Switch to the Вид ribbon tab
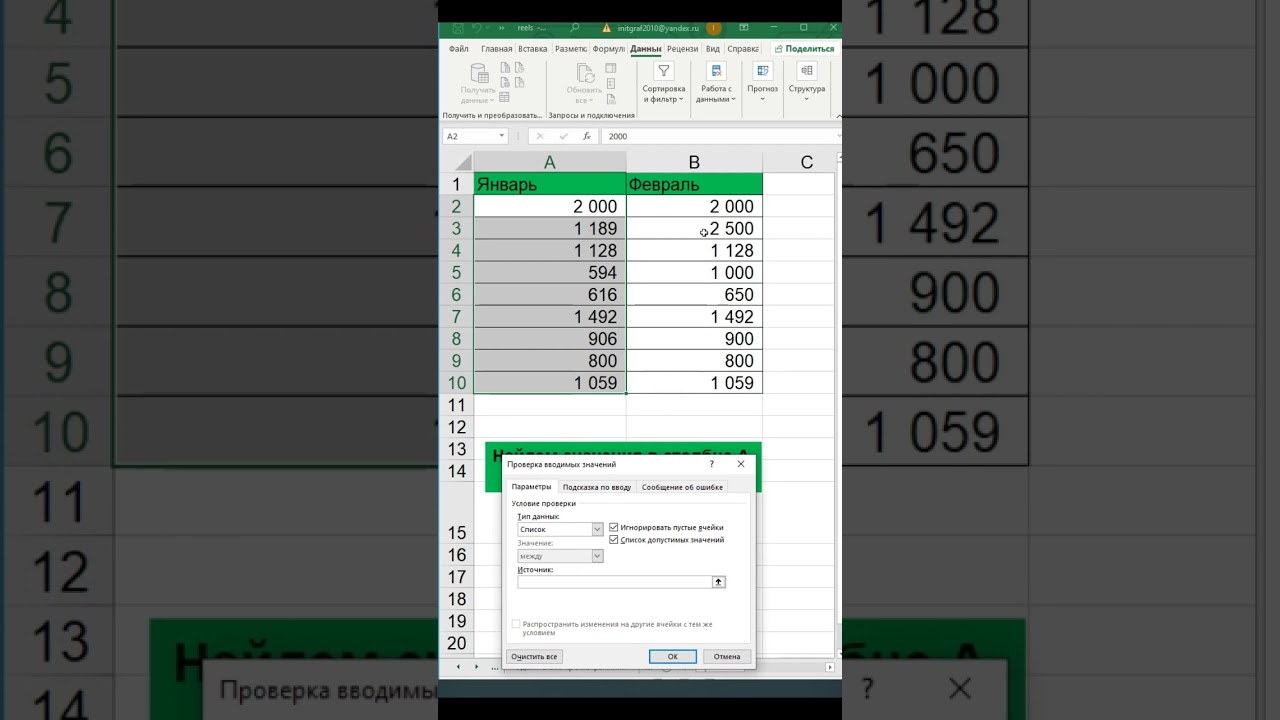The height and width of the screenshot is (720, 1280). click(x=713, y=49)
